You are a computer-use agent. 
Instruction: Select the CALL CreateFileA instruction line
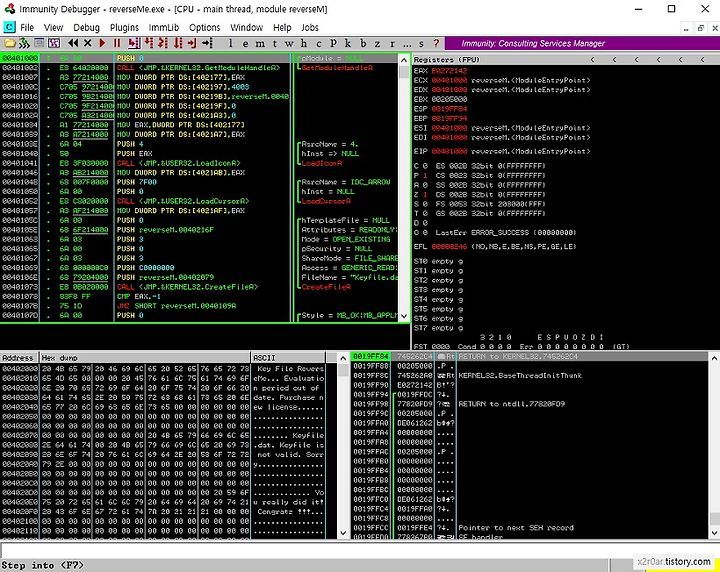tap(199, 287)
